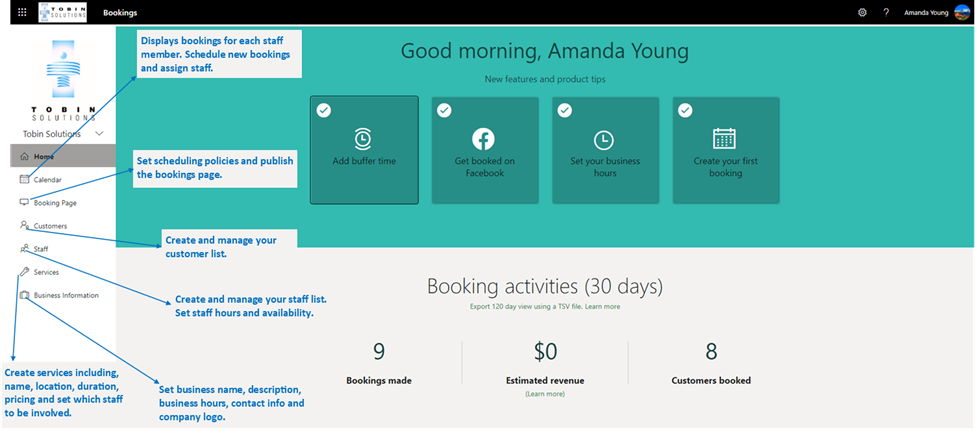Click the Create your first booking label
The height and width of the screenshot is (430, 975).
coord(726,167)
